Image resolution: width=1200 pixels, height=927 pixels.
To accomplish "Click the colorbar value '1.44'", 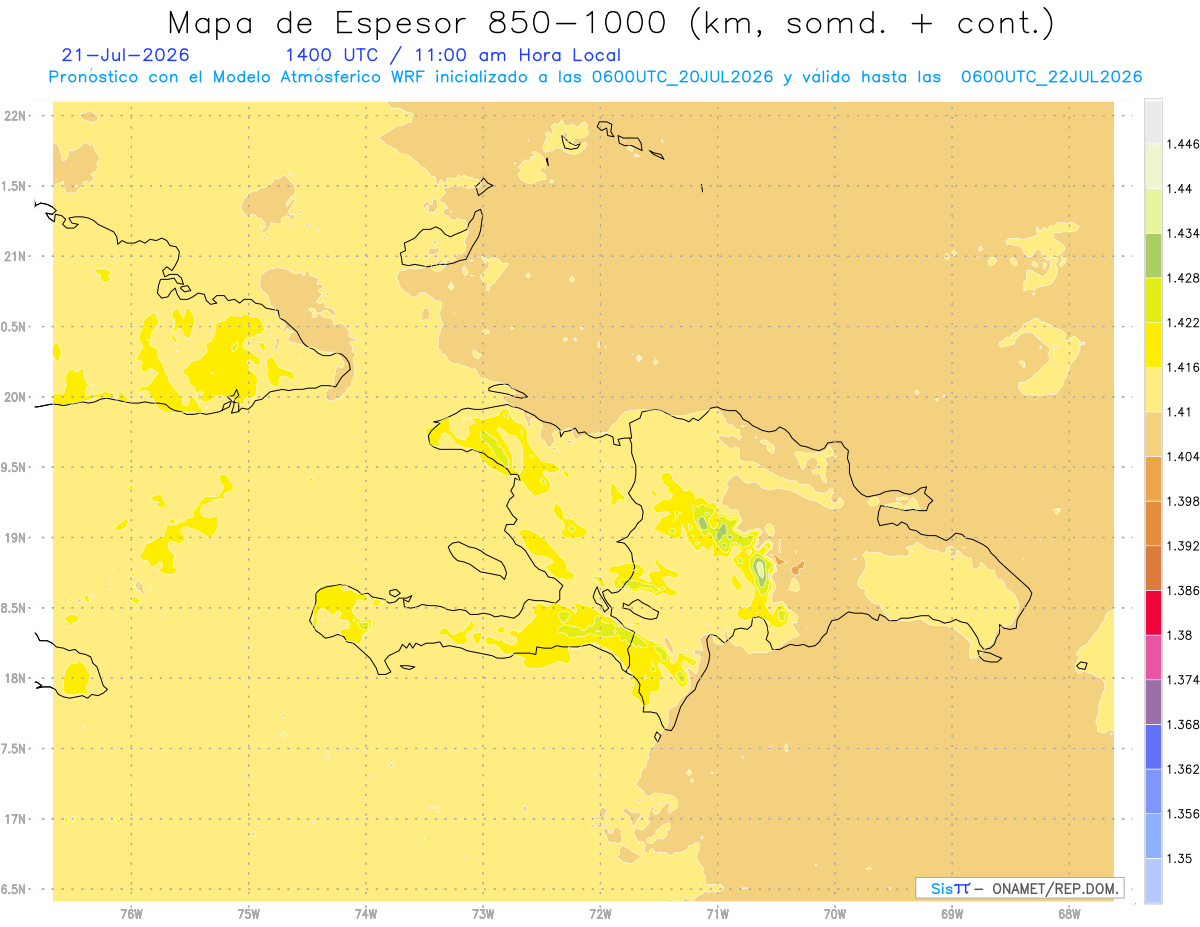I will click(x=1181, y=189).
